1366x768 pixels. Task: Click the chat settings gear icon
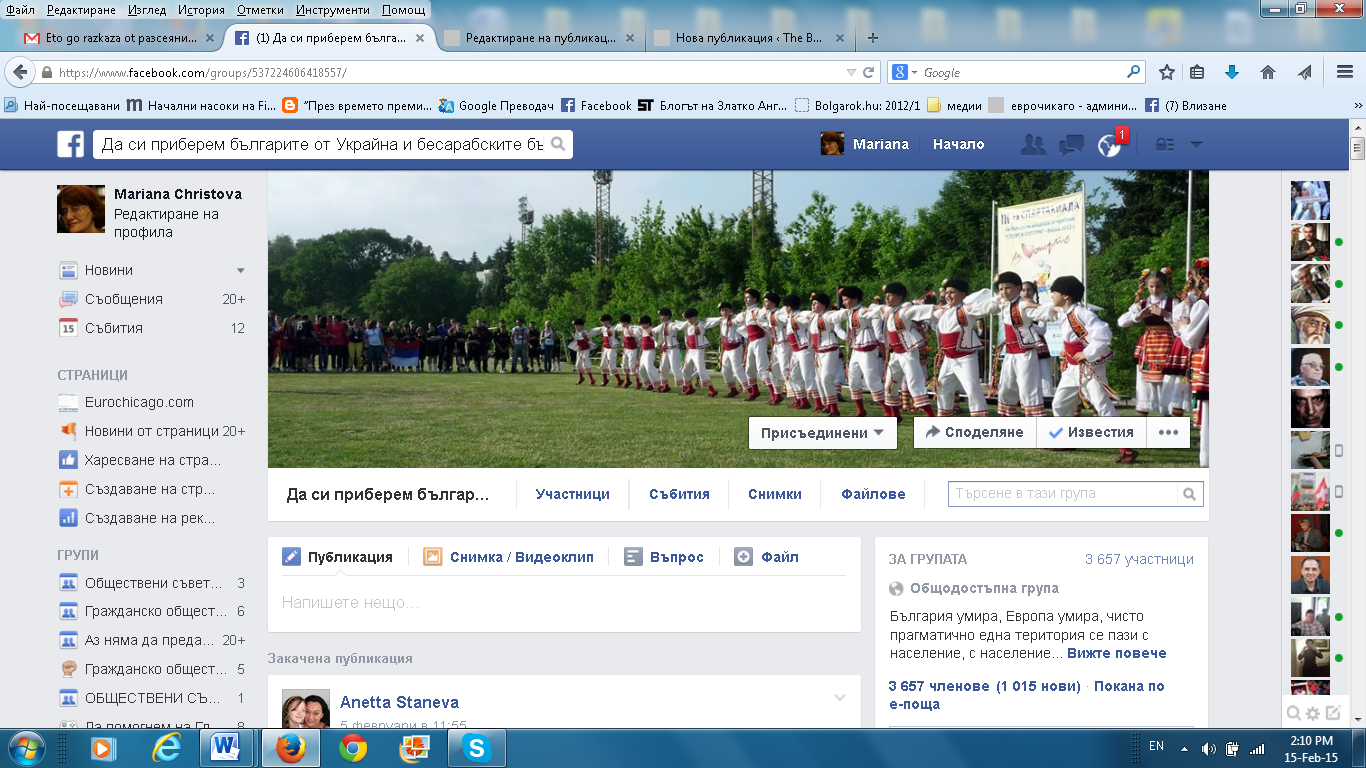pyautogui.click(x=1313, y=713)
